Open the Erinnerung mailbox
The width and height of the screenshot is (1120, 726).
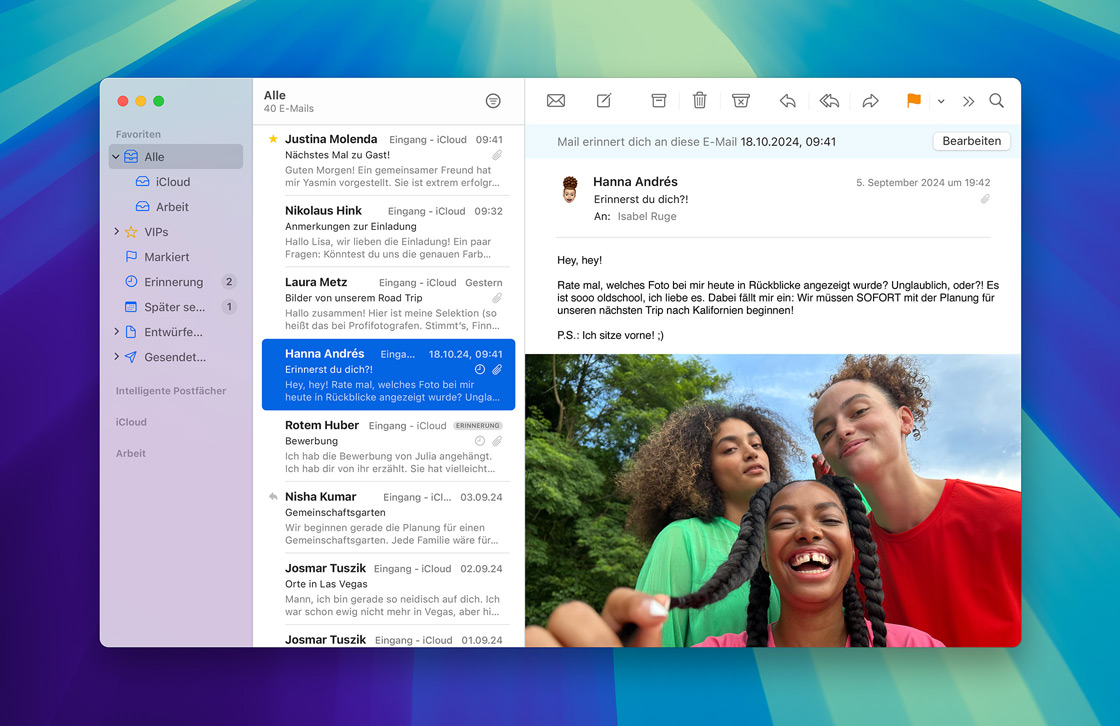tap(173, 282)
